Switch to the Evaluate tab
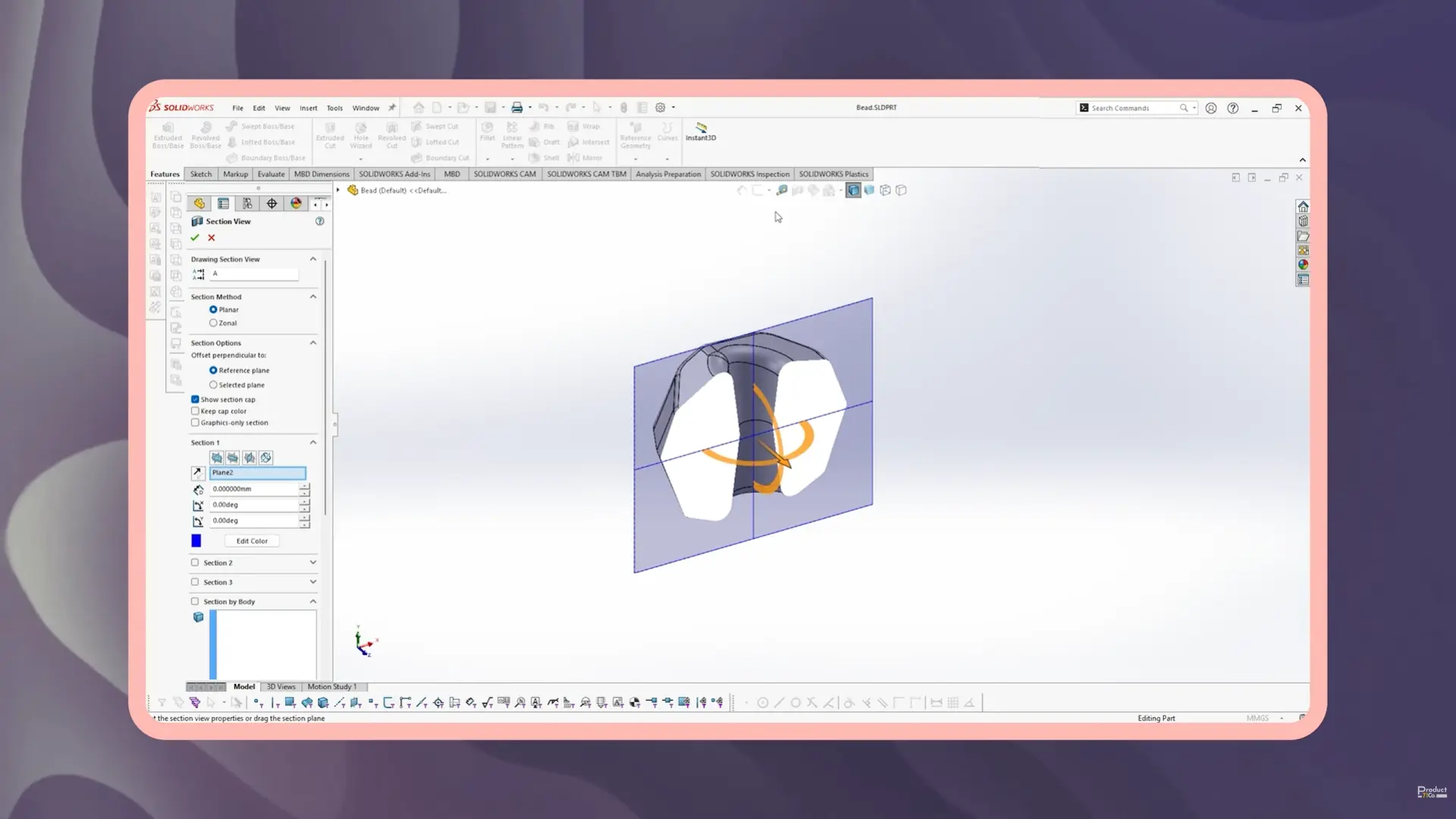Screen dimensions: 1456x819 [x=271, y=174]
